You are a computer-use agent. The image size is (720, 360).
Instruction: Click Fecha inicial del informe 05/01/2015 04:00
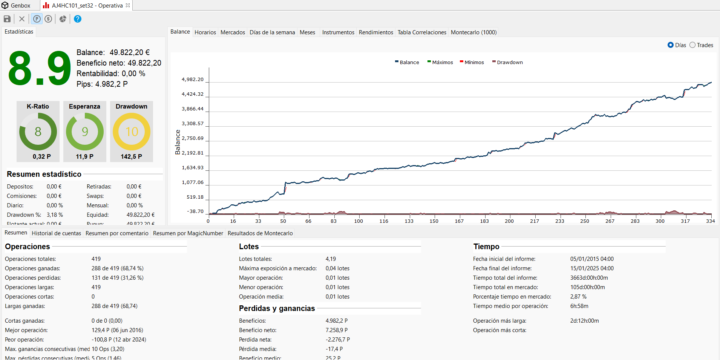pyautogui.click(x=592, y=259)
